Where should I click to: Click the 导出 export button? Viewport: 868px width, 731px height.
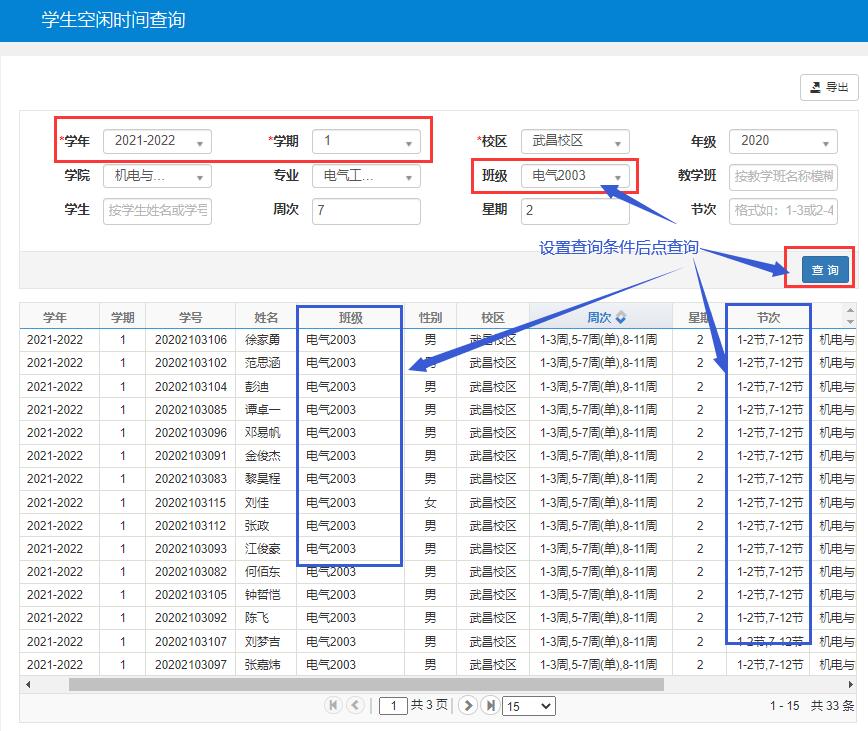[829, 88]
